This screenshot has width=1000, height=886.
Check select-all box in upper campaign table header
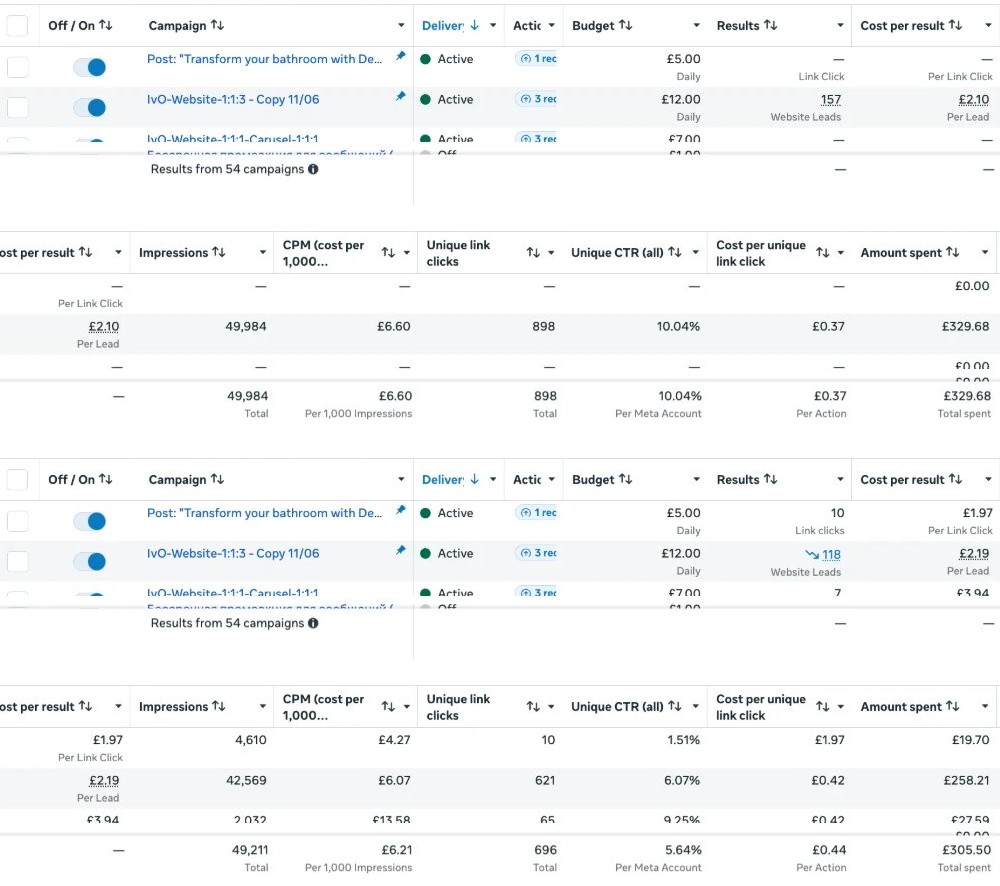pyautogui.click(x=17, y=26)
